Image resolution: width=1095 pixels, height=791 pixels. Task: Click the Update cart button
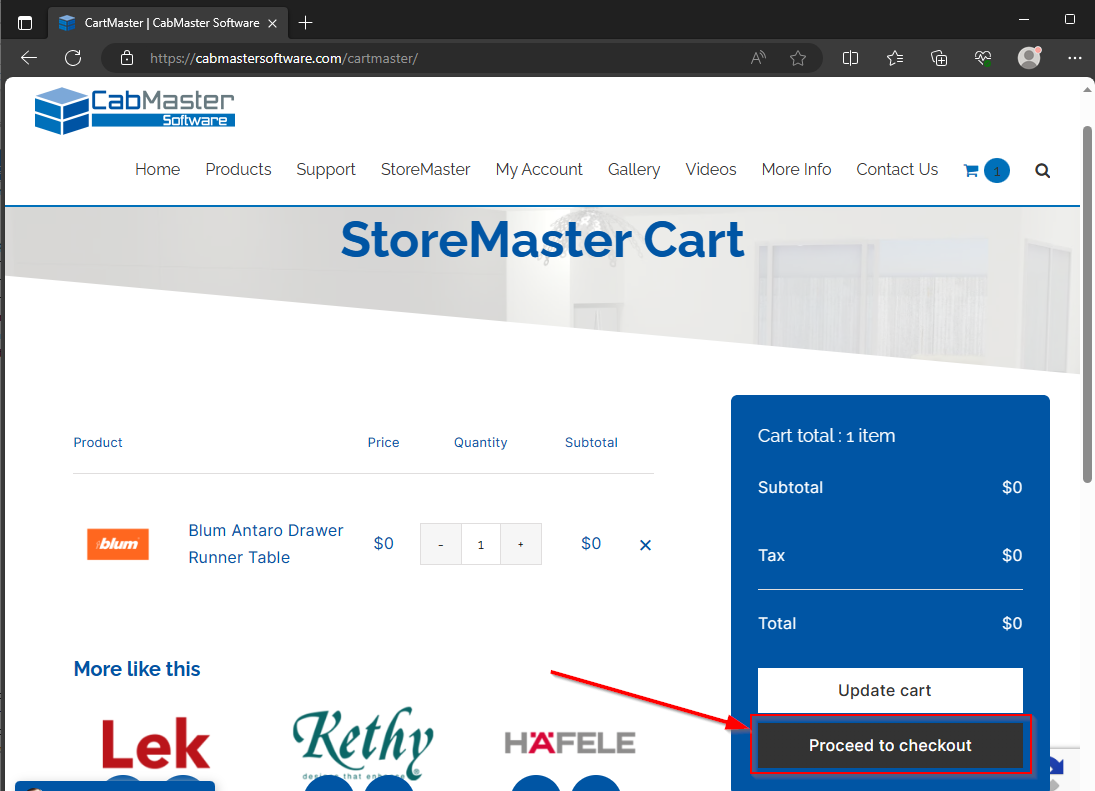tap(890, 690)
